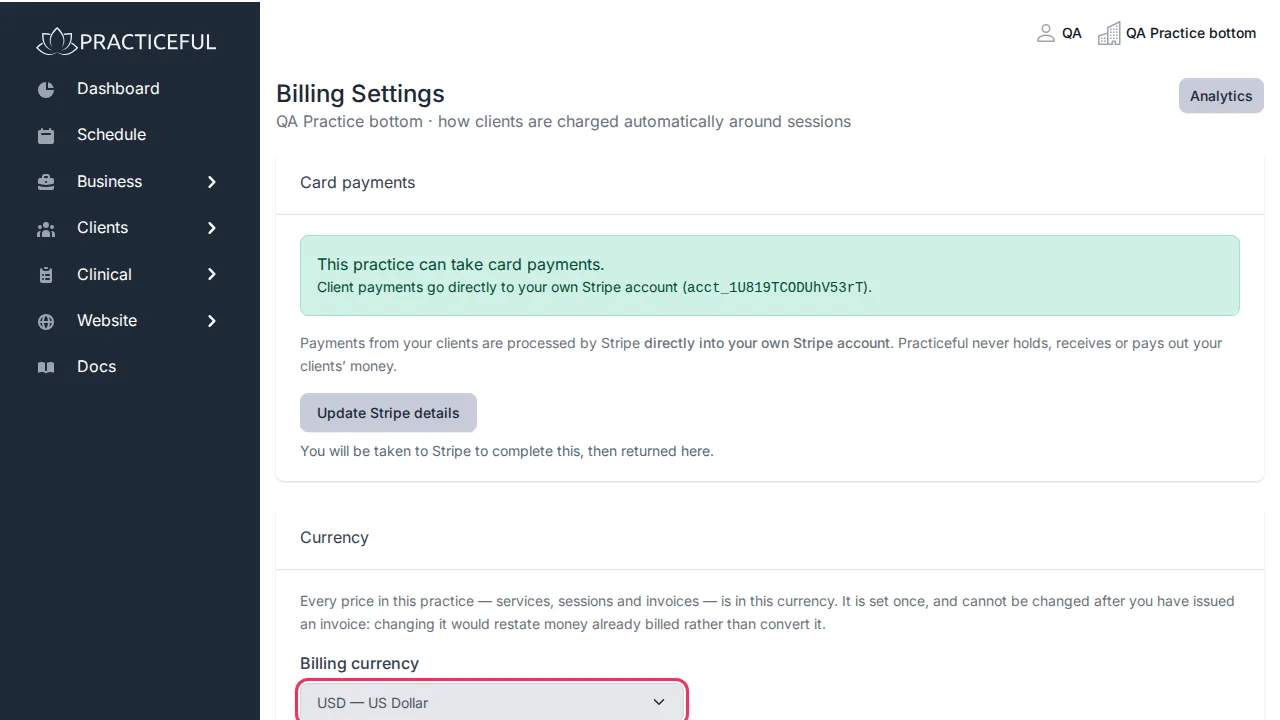Click the Dashboard pie chart icon
Image resolution: width=1280 pixels, height=720 pixels.
tap(46, 89)
